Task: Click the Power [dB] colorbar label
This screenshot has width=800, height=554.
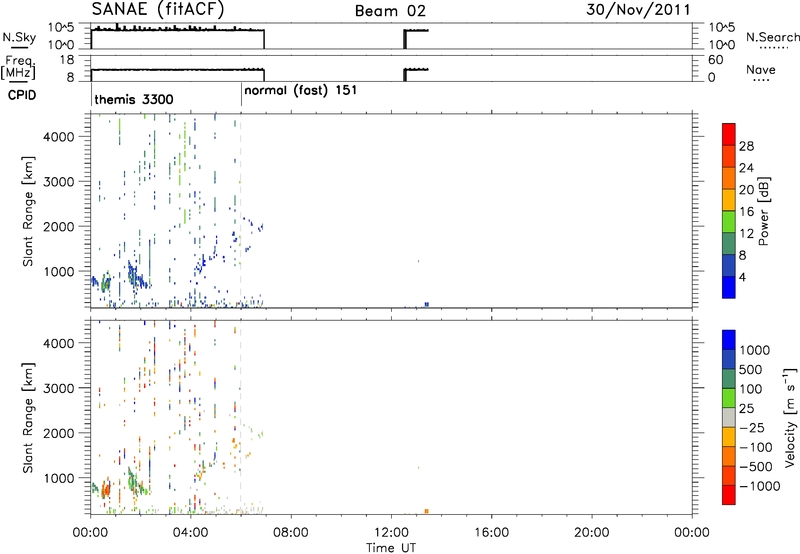Action: coord(763,211)
